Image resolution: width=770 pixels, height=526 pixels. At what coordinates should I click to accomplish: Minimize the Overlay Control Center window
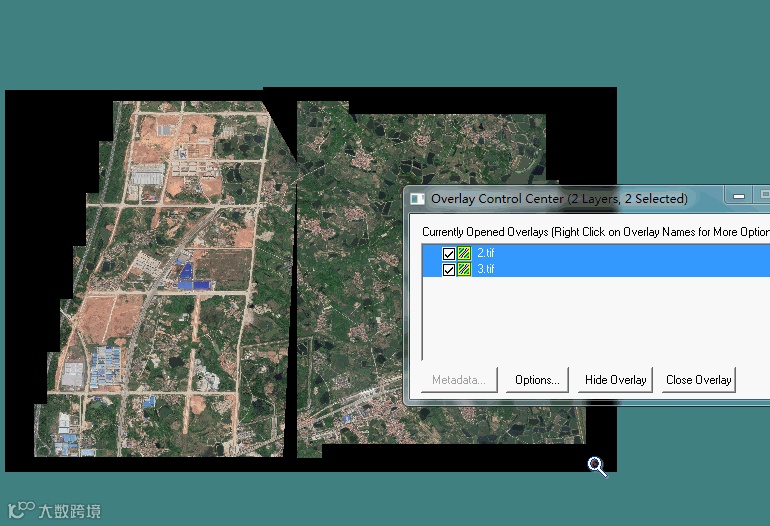tap(739, 195)
